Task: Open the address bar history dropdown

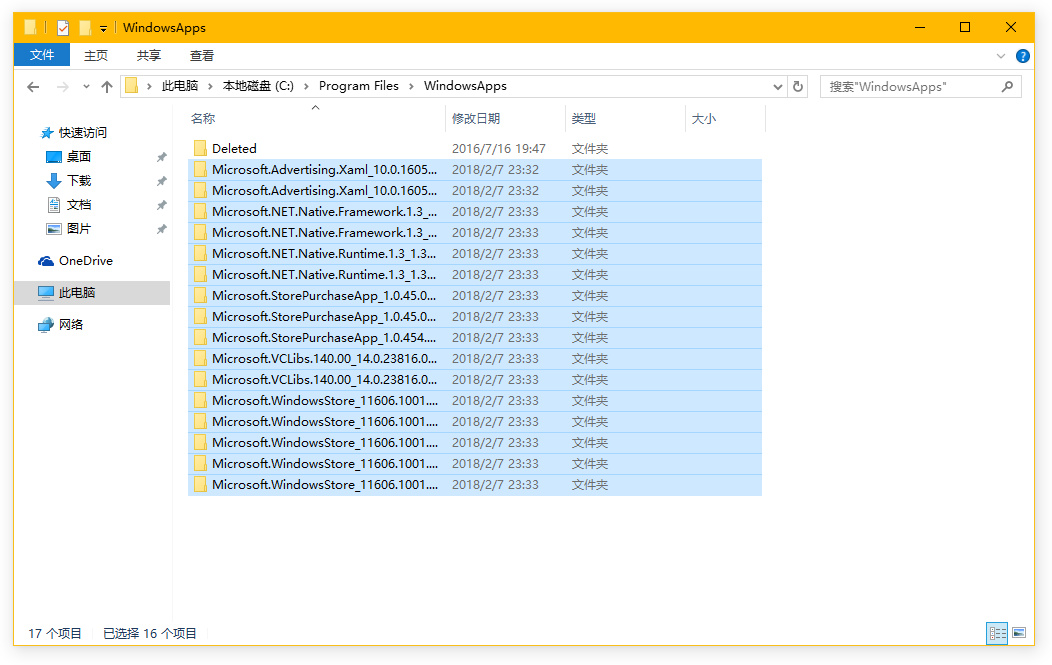Action: (778, 87)
